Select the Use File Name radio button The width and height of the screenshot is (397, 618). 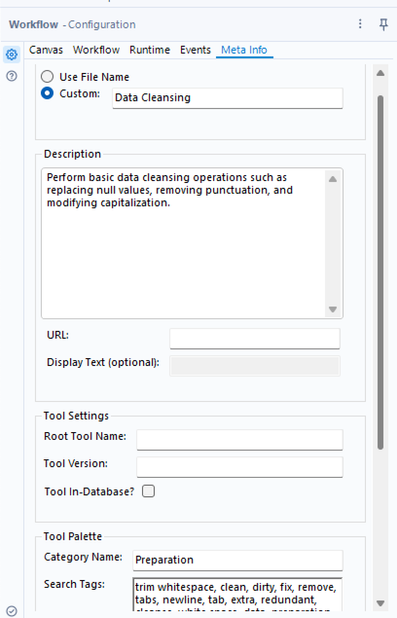click(x=47, y=76)
